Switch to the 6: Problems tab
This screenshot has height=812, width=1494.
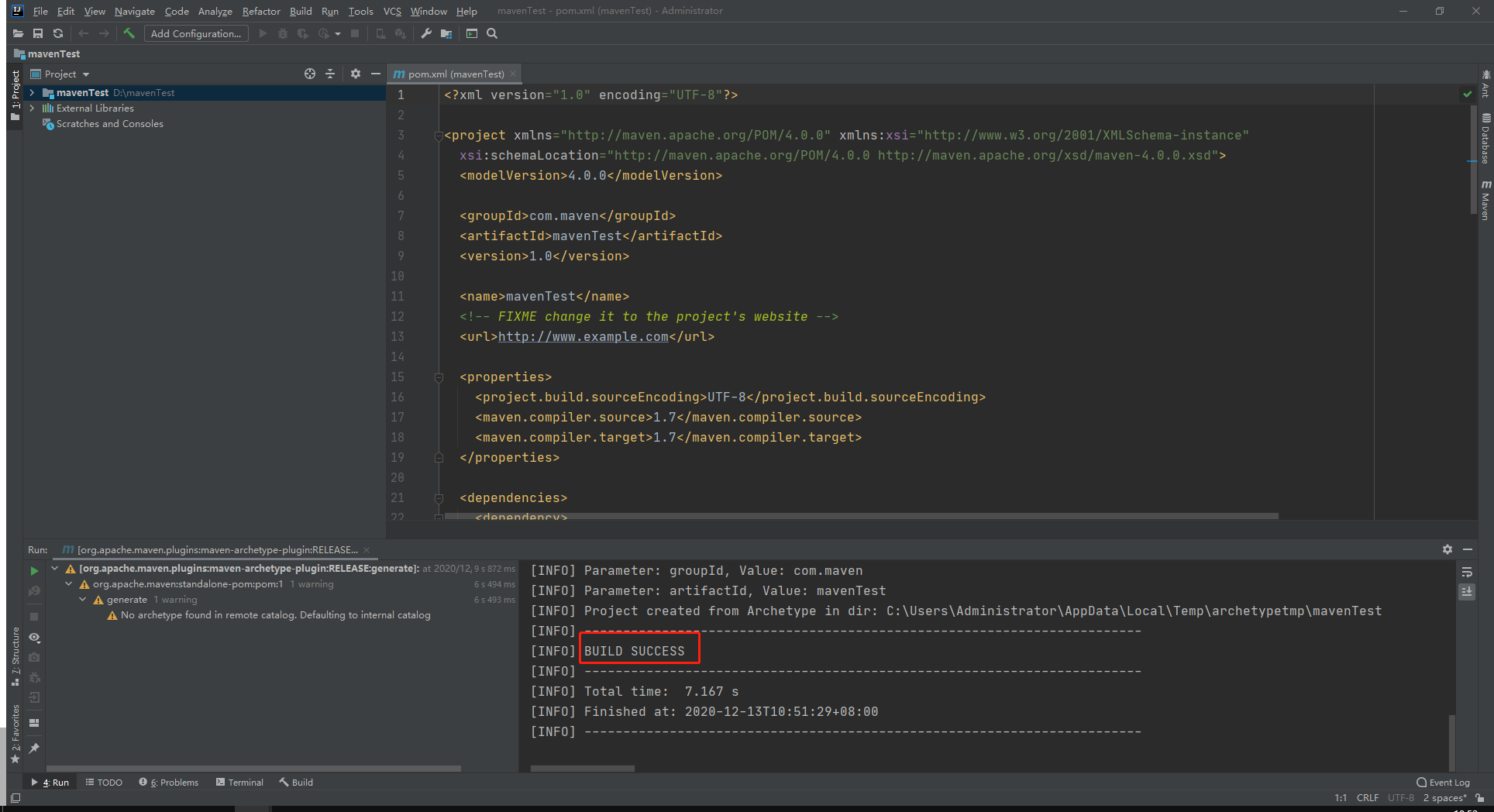tap(169, 783)
